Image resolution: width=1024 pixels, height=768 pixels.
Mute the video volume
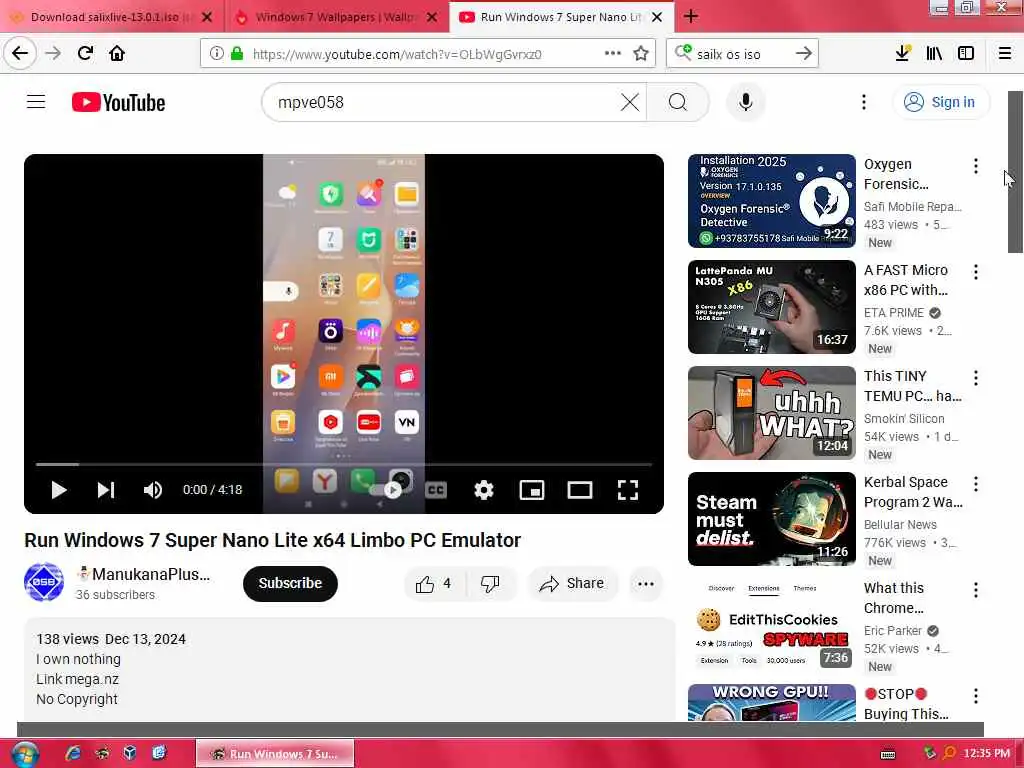(153, 490)
